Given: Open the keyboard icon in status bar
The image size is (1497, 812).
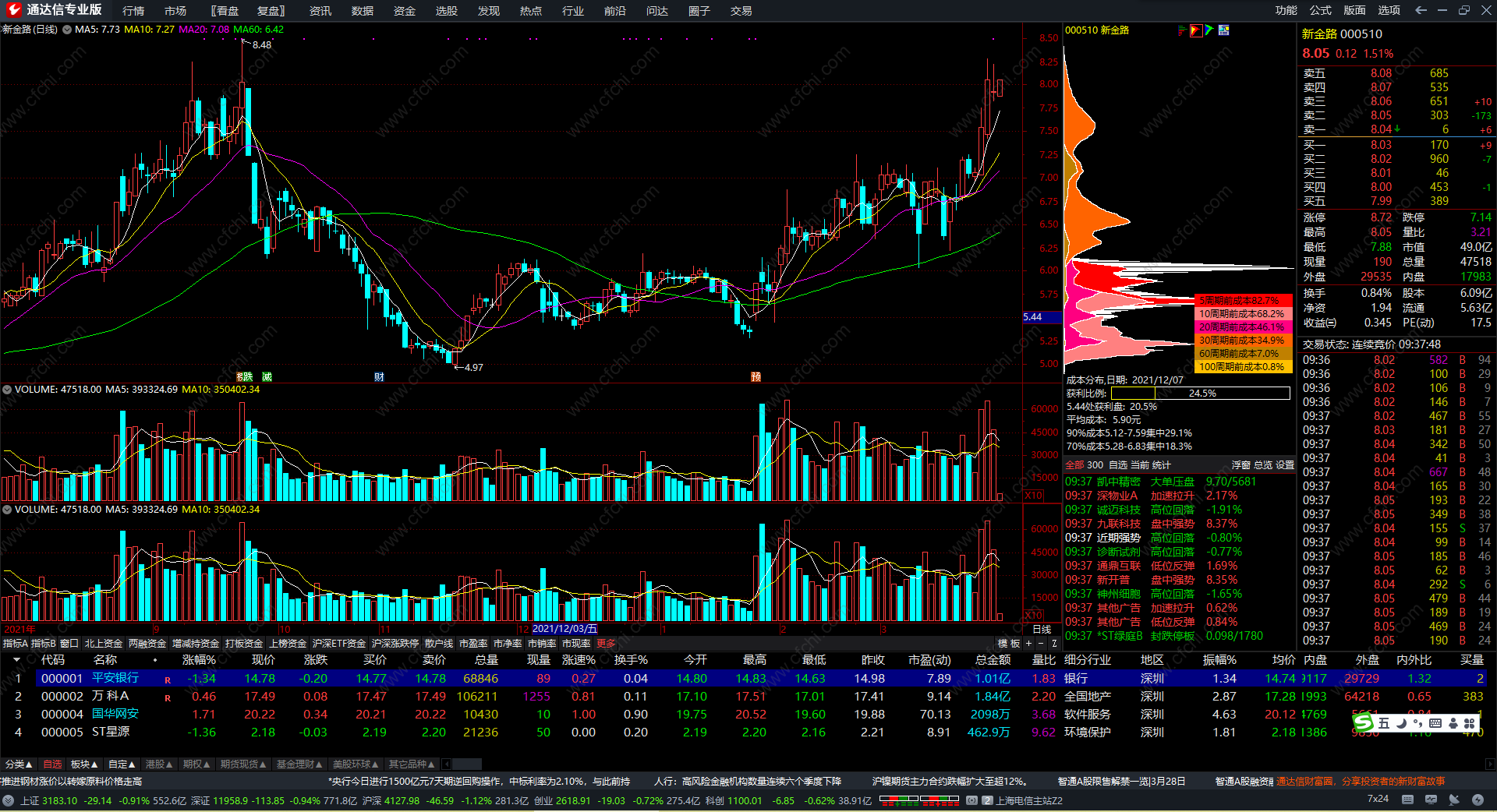Looking at the screenshot, I should coord(1407,800).
